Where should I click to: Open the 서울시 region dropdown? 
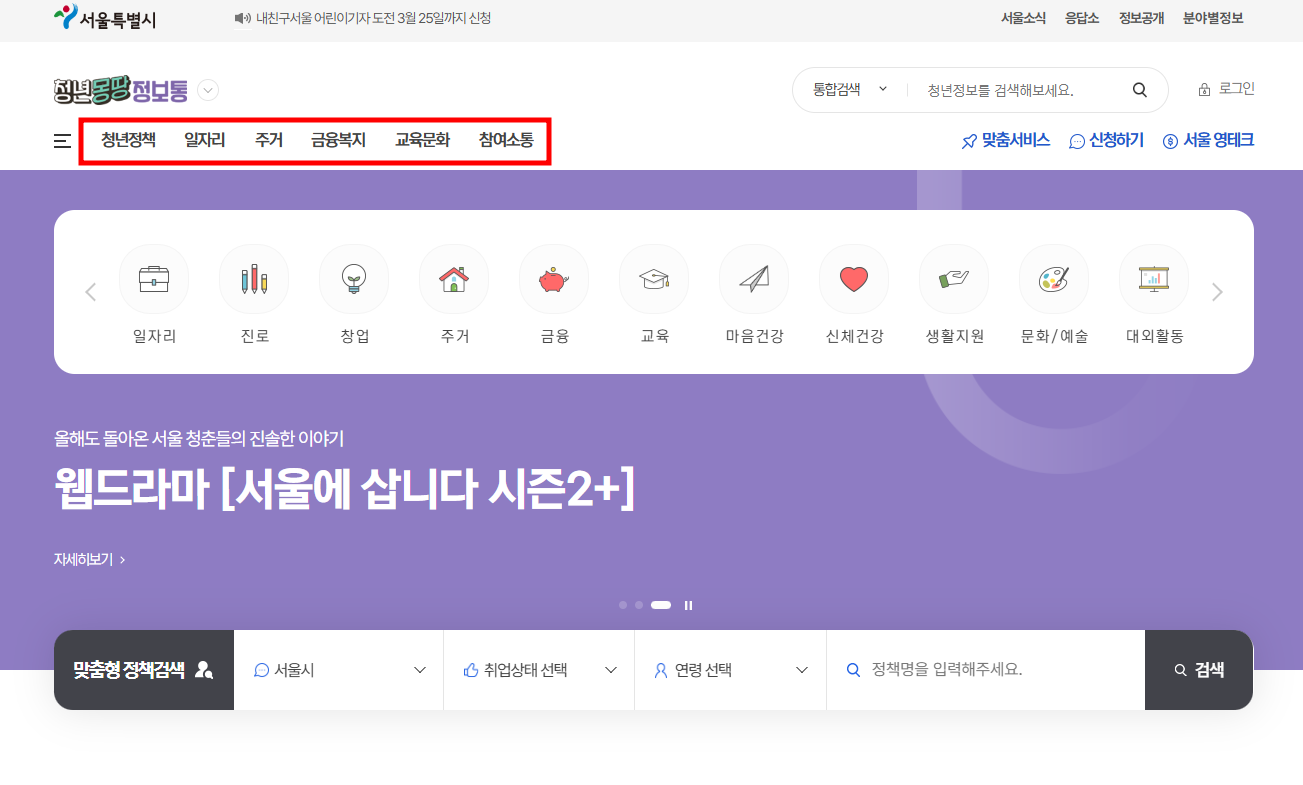pyautogui.click(x=339, y=670)
